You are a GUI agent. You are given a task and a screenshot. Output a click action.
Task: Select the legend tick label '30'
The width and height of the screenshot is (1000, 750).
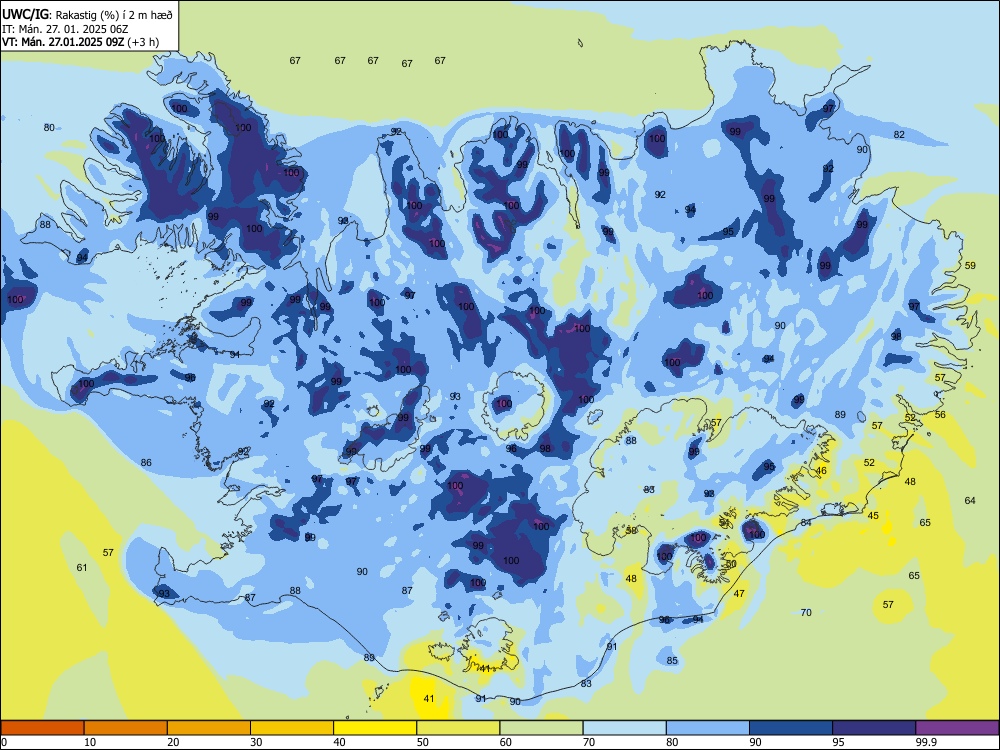256,742
